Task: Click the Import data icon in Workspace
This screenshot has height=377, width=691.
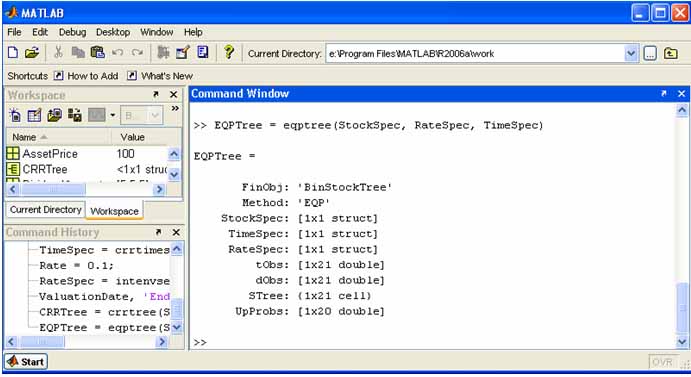Action: coord(54,116)
